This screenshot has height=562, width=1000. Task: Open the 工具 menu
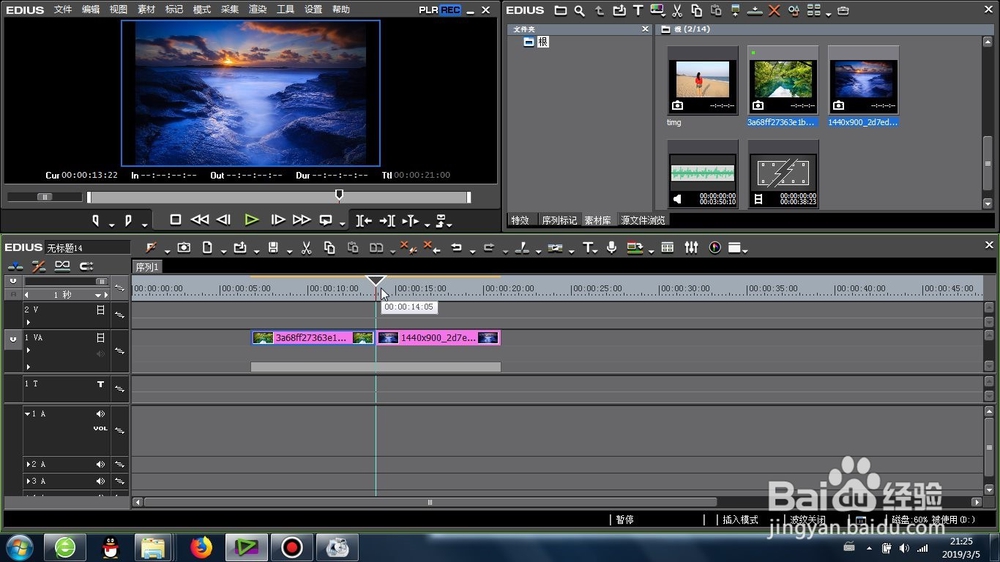tap(285, 10)
